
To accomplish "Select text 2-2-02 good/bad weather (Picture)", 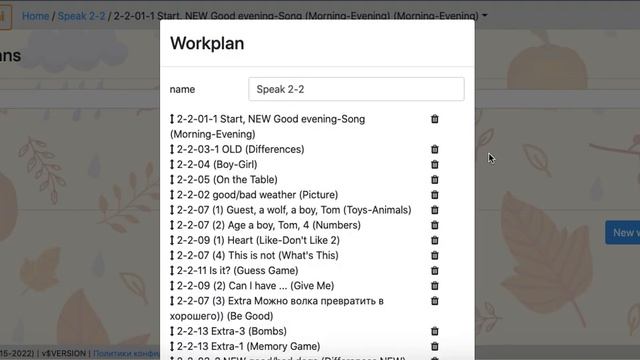I will (x=257, y=195).
